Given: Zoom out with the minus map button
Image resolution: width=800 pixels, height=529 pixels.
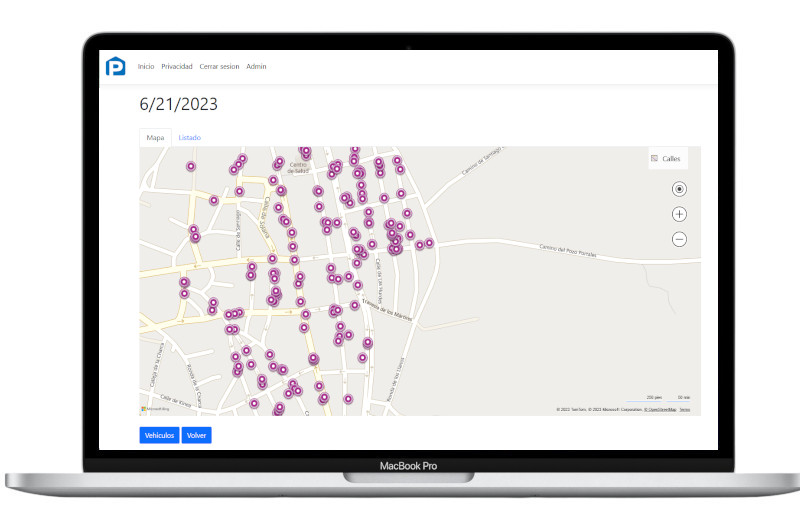Looking at the screenshot, I should [x=679, y=239].
